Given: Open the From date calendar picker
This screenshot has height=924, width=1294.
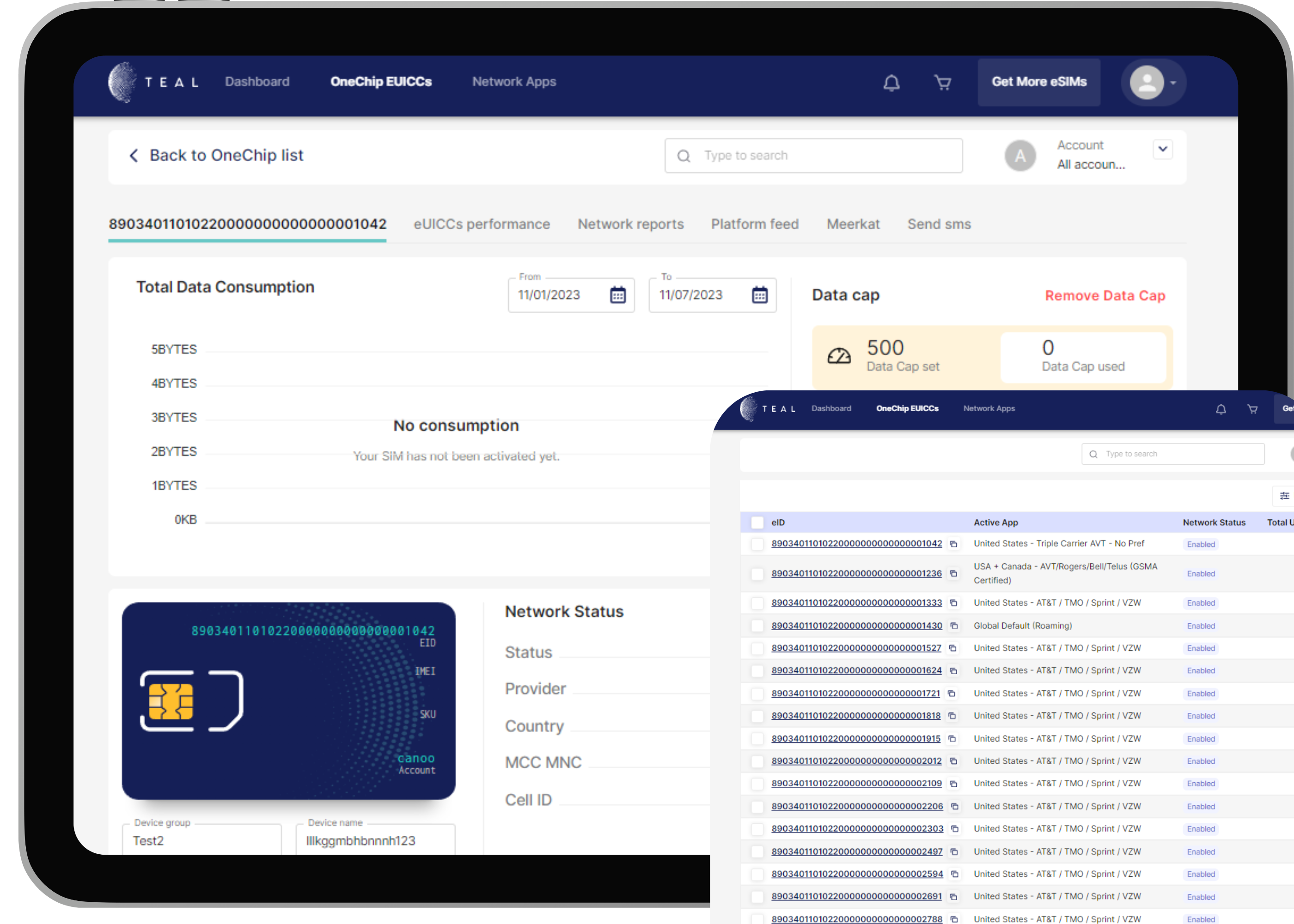Looking at the screenshot, I should click(617, 295).
